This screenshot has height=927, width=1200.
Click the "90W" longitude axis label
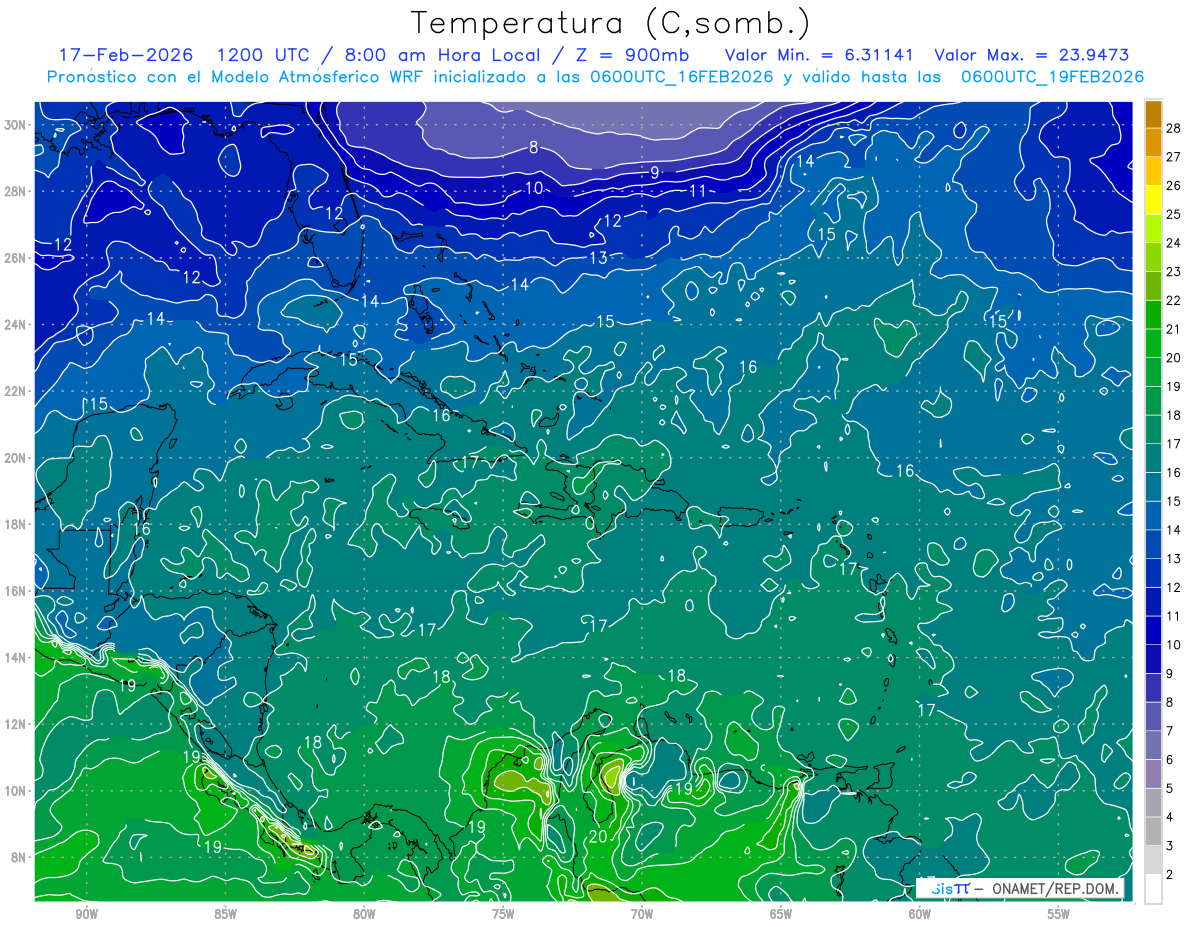[x=87, y=913]
